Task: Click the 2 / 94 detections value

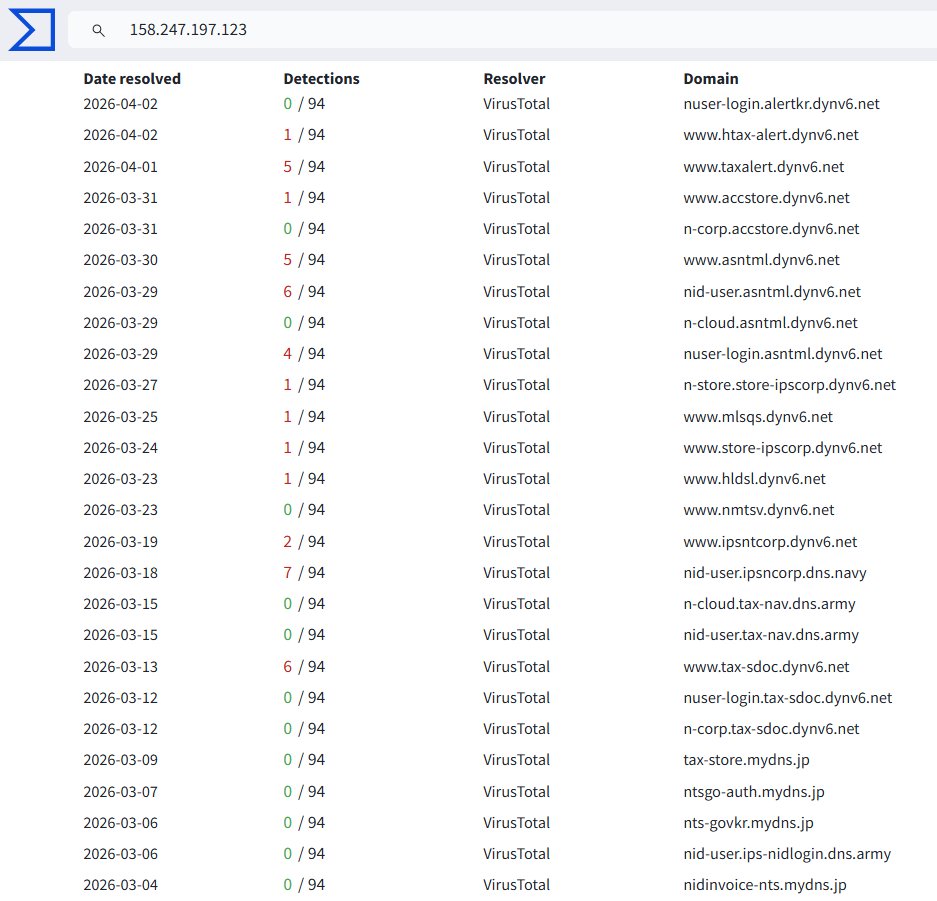Action: (x=304, y=541)
